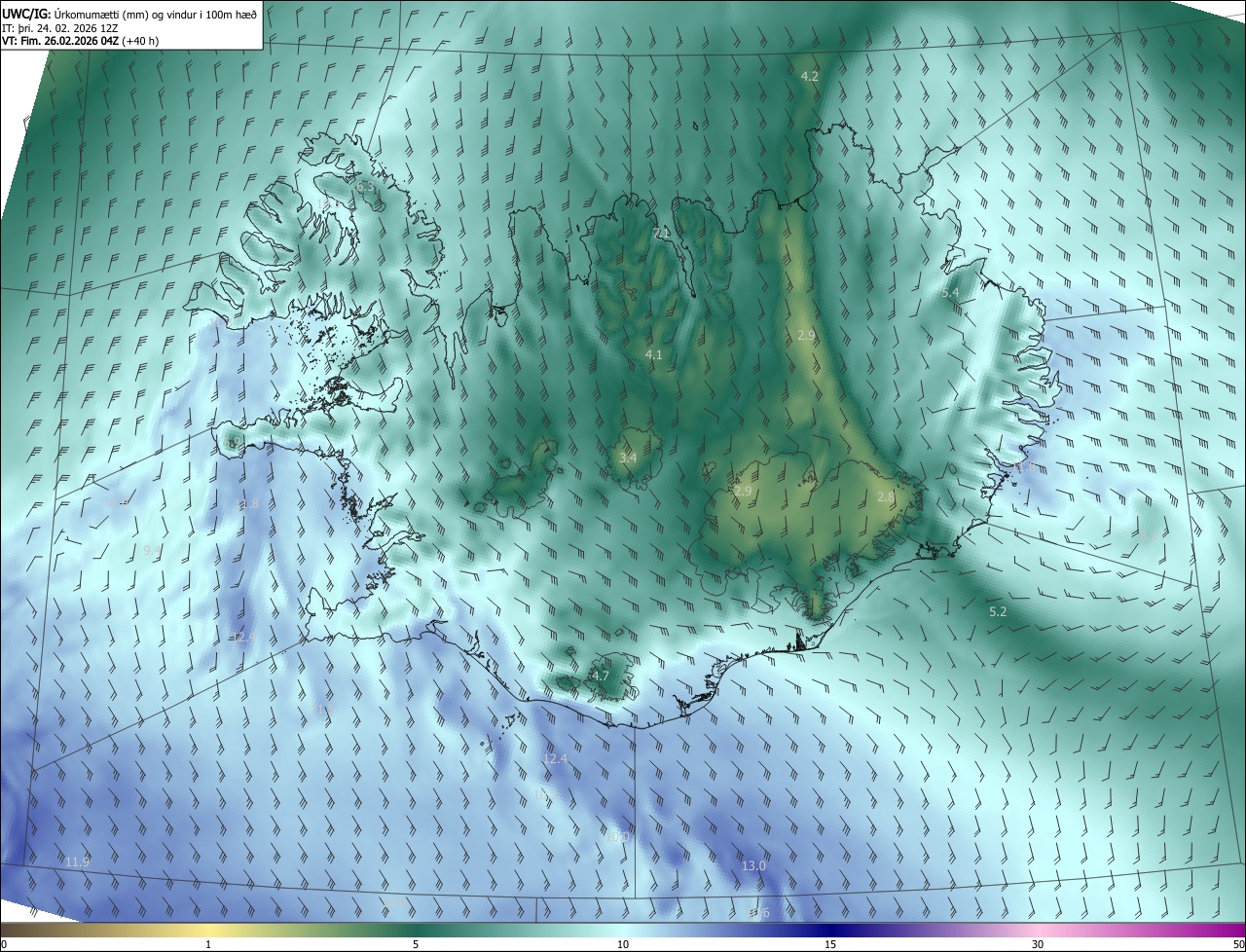Click the 50 tick label on the color scale
Viewport: 1246px width, 952px height.
click(1238, 944)
